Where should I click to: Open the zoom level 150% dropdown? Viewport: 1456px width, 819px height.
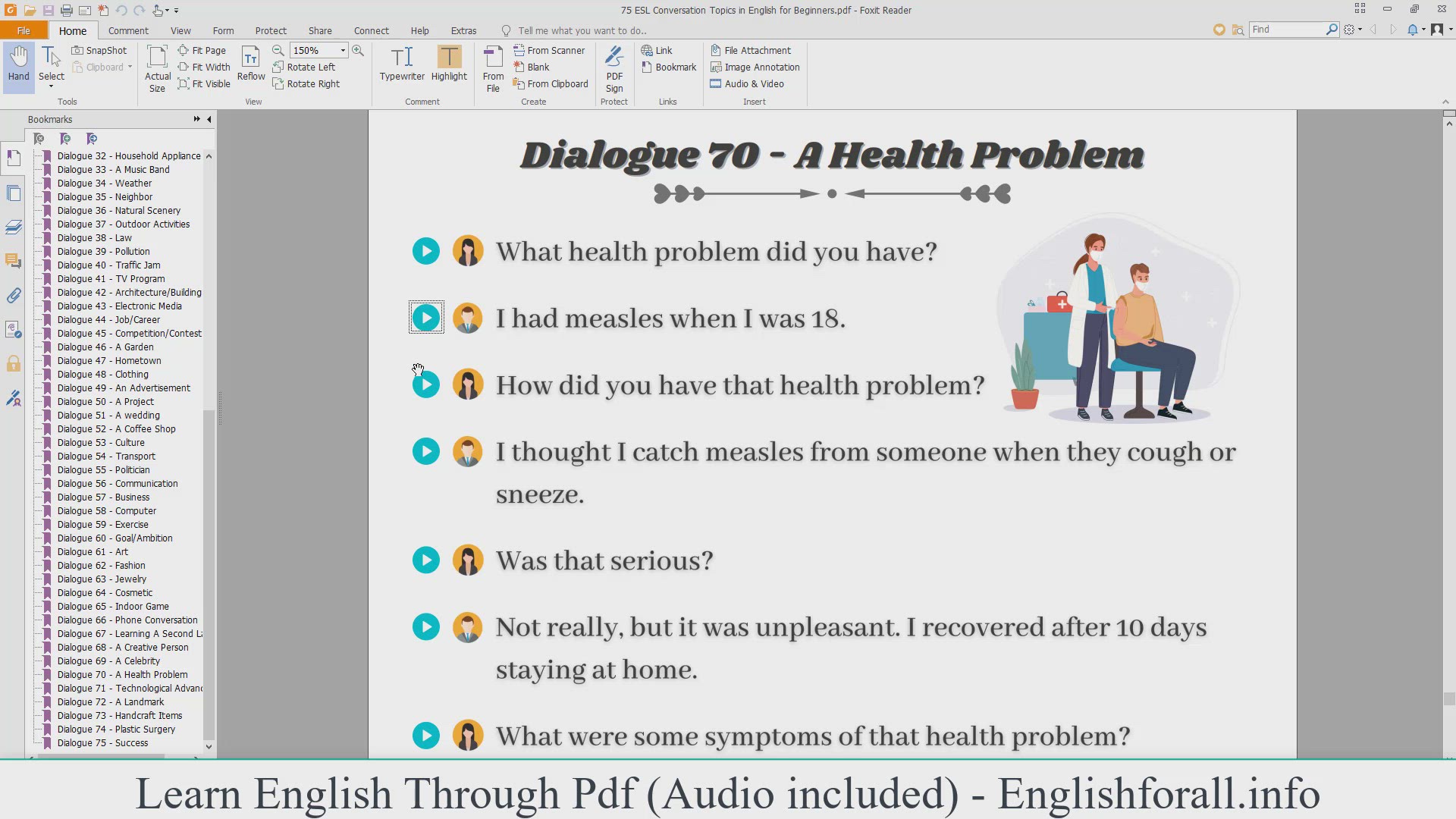(343, 50)
